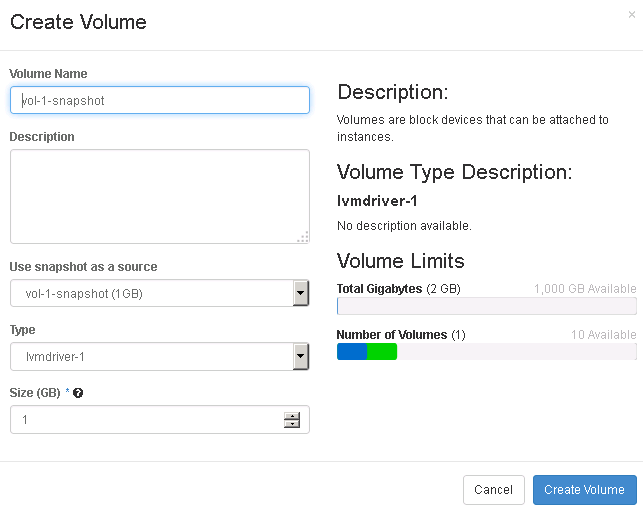Open the 'Use snapshot as a source' dropdown
The width and height of the screenshot is (643, 514).
160,293
